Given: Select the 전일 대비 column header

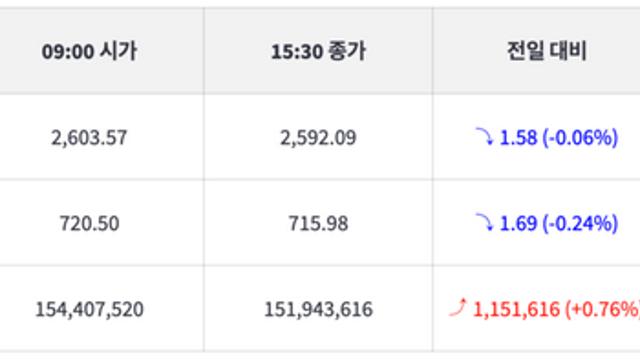Looking at the screenshot, I should pos(547,51).
